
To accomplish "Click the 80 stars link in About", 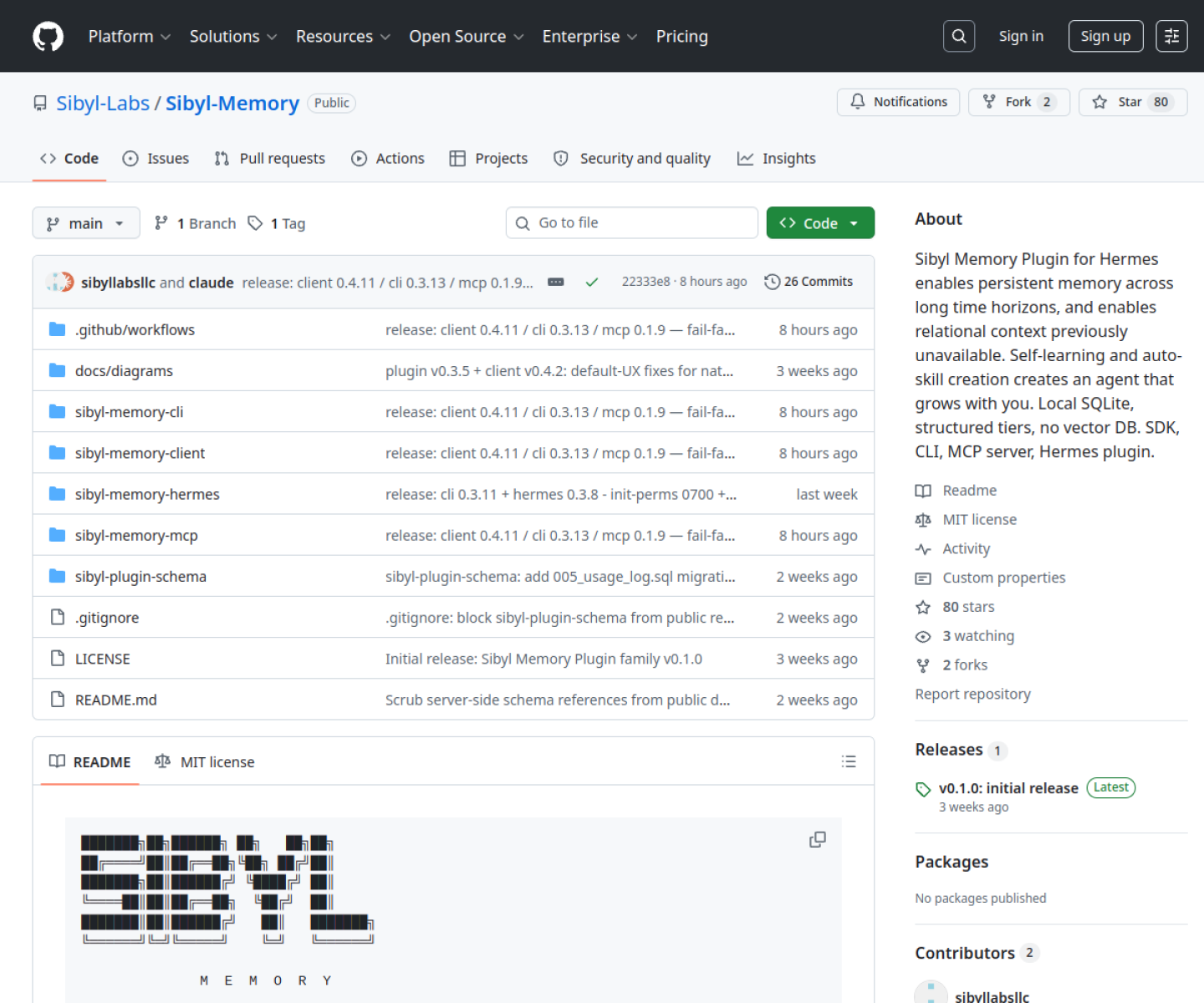I will tap(968, 607).
